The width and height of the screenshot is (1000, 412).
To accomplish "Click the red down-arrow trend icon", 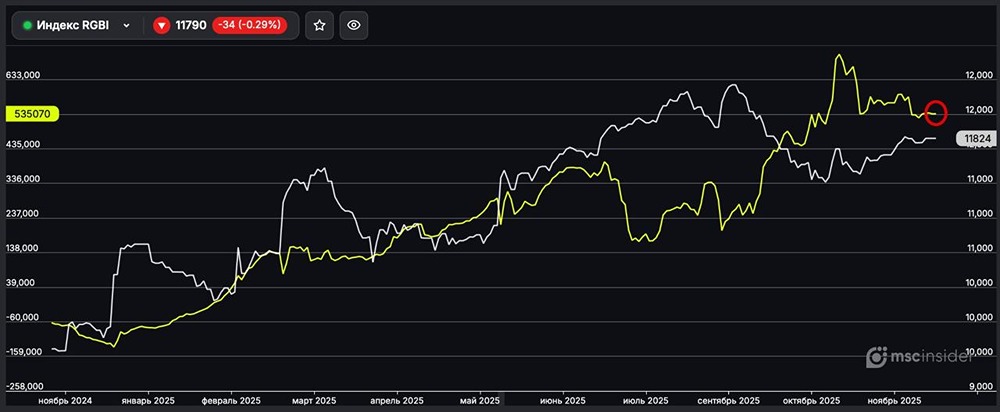I will [x=162, y=27].
